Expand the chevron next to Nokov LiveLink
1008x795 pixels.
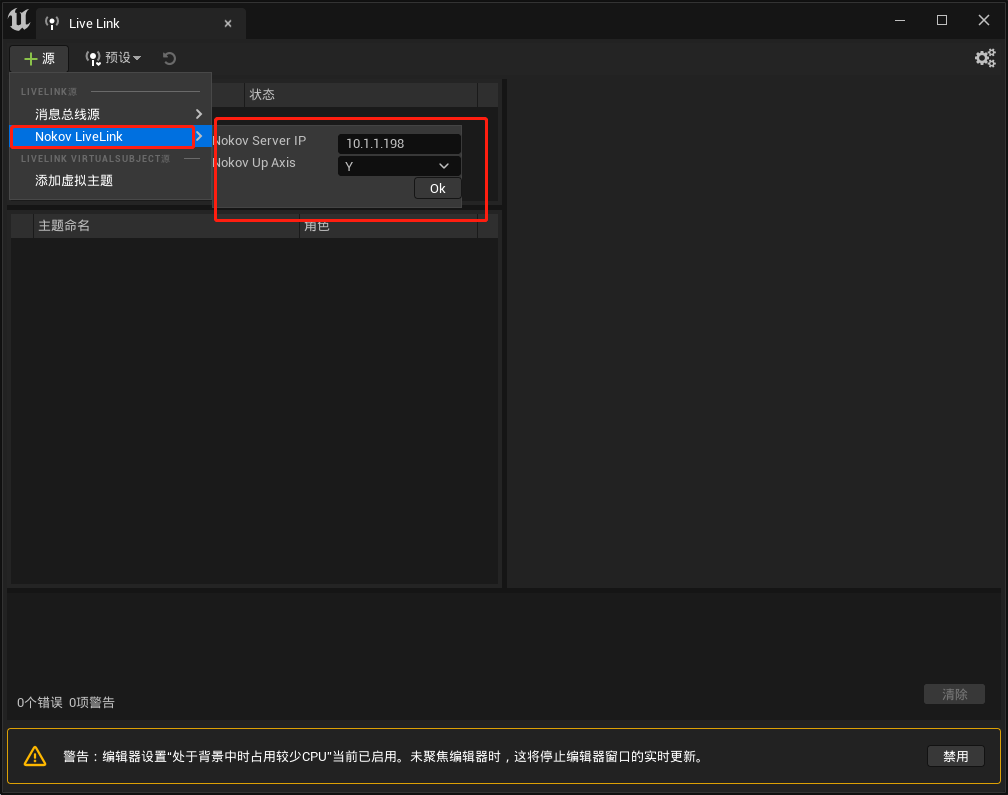[199, 136]
